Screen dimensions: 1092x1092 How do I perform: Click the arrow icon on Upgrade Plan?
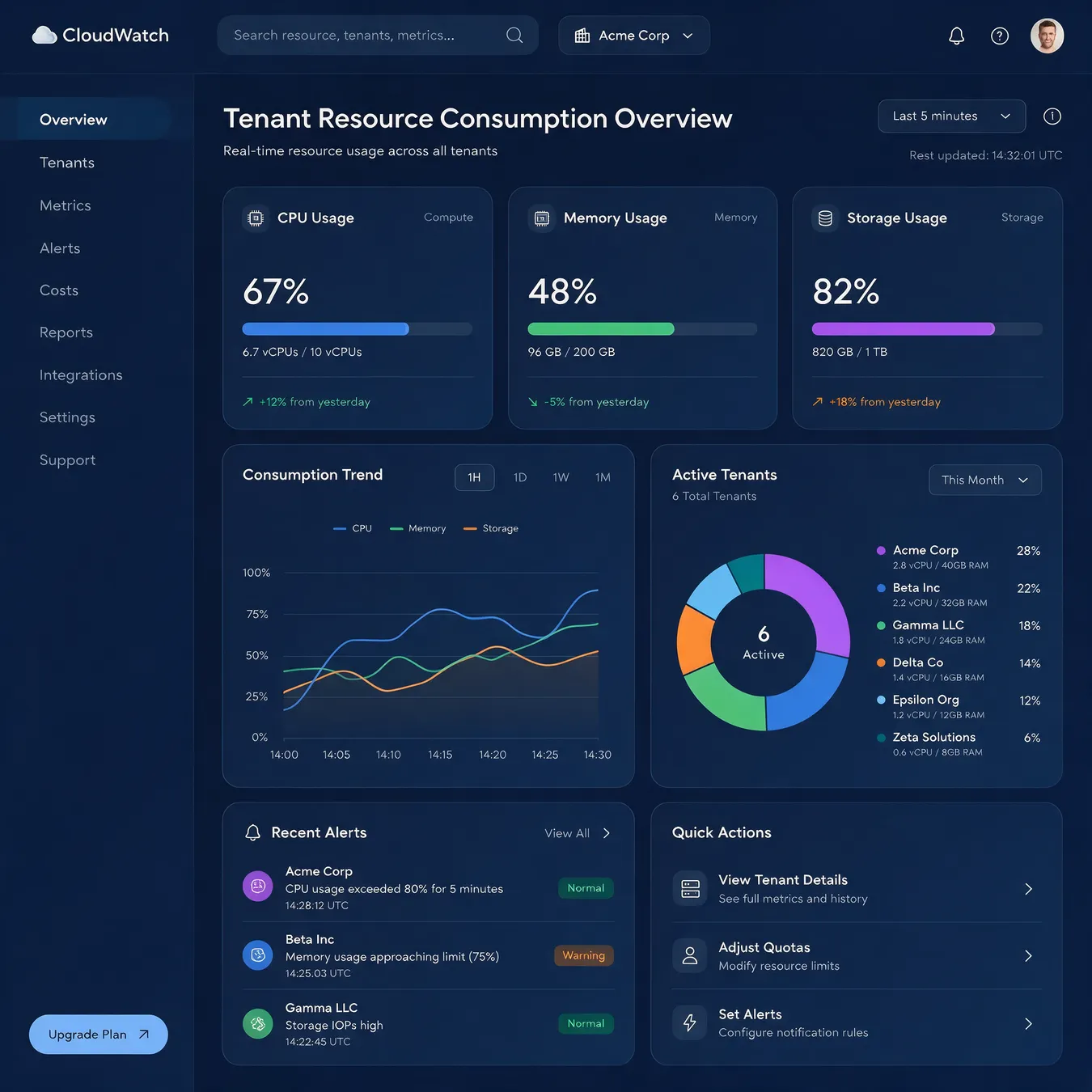click(x=144, y=1035)
